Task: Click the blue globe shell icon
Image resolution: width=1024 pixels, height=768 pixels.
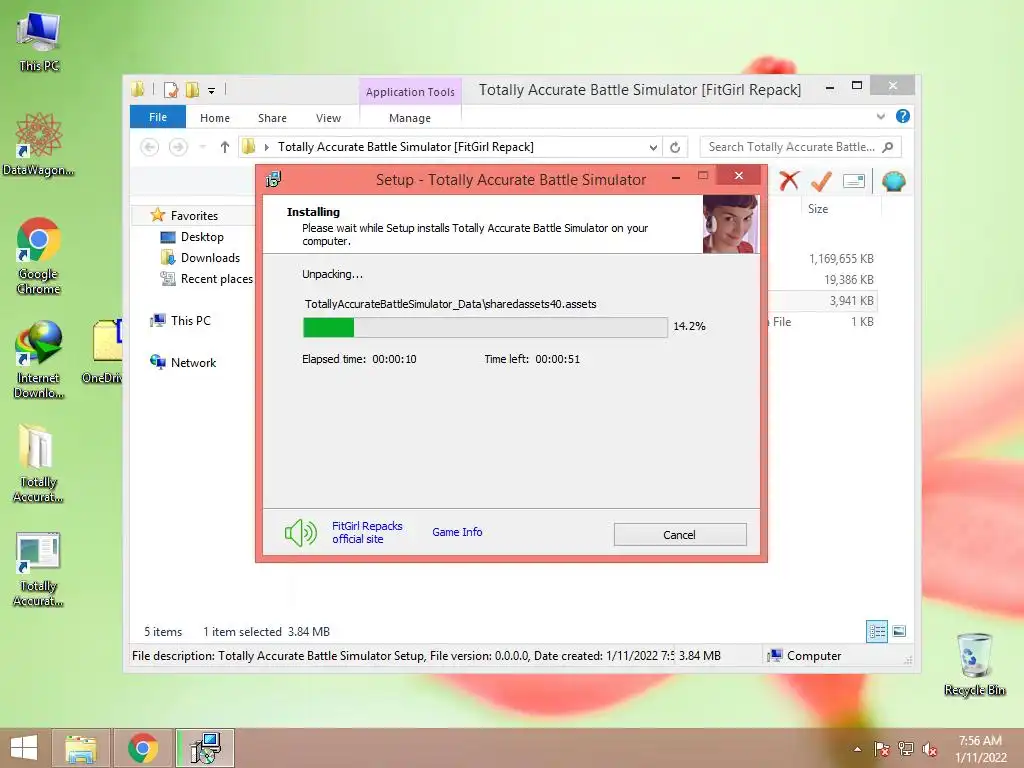Action: point(893,181)
